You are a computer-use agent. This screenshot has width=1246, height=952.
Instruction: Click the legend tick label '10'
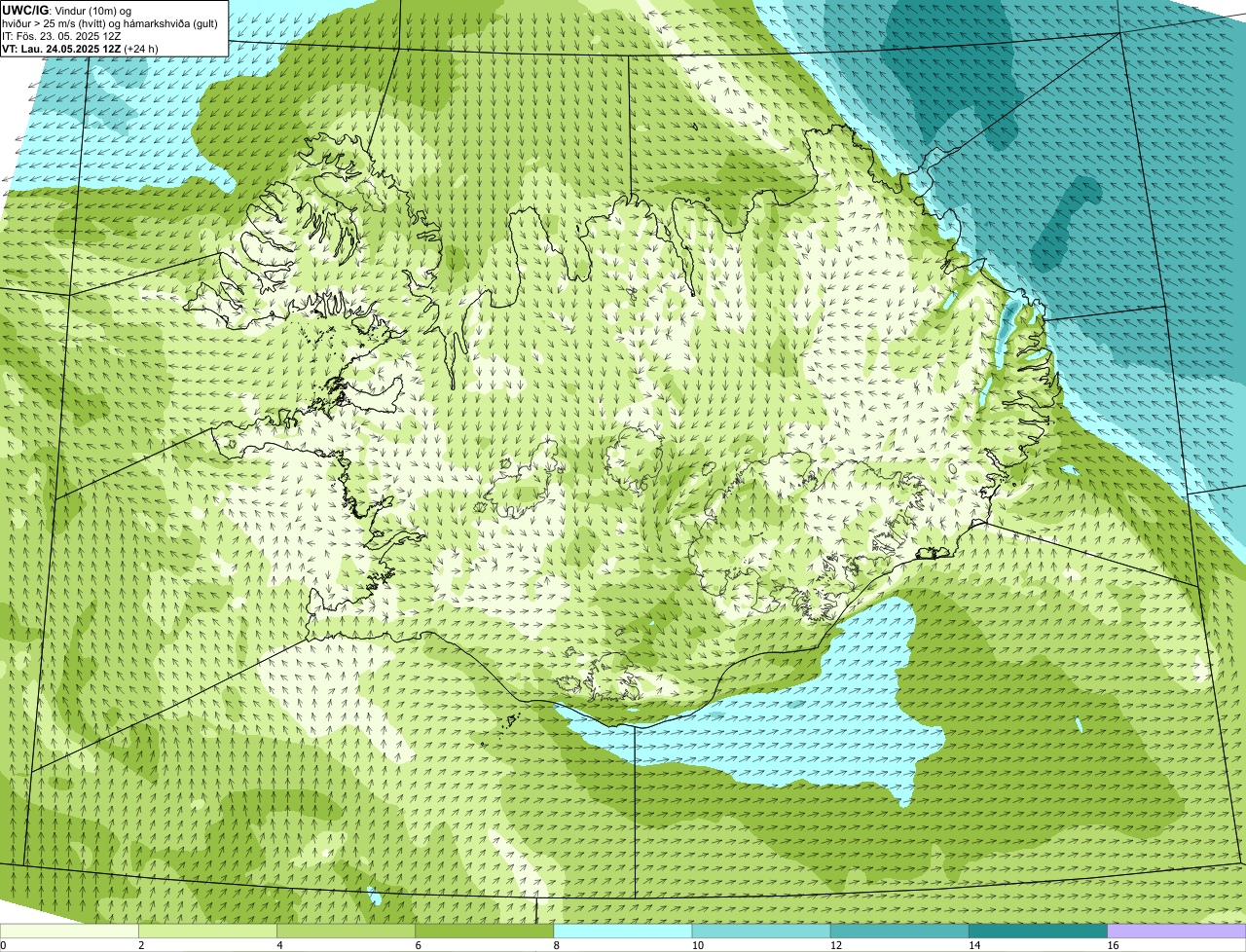coord(698,945)
